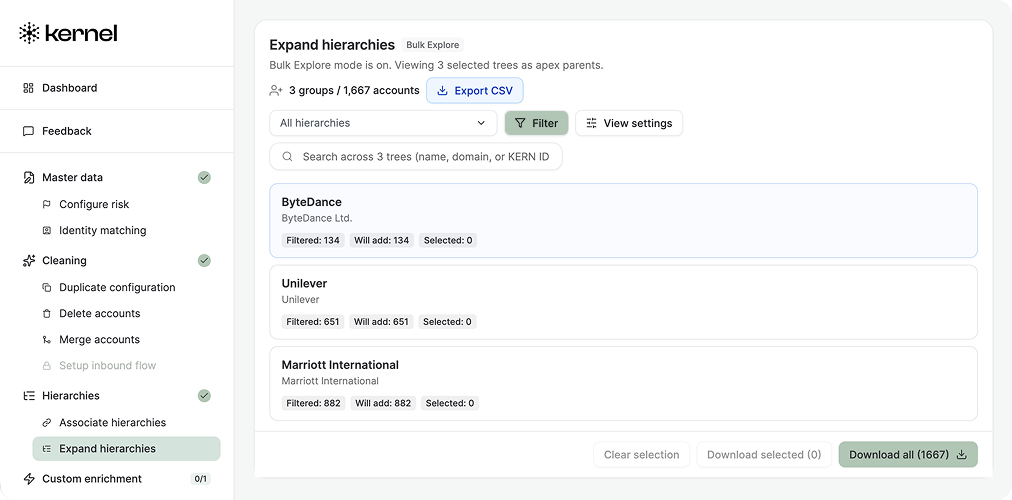This screenshot has width=1012, height=500.
Task: Select the Unilever hierarchy card
Action: pyautogui.click(x=623, y=302)
